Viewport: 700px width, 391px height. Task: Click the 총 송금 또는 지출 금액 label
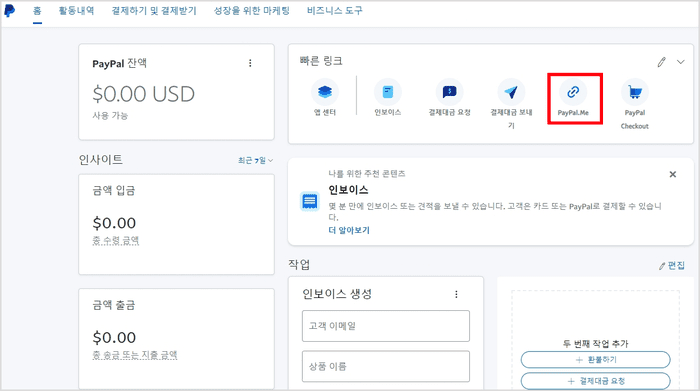pos(135,355)
